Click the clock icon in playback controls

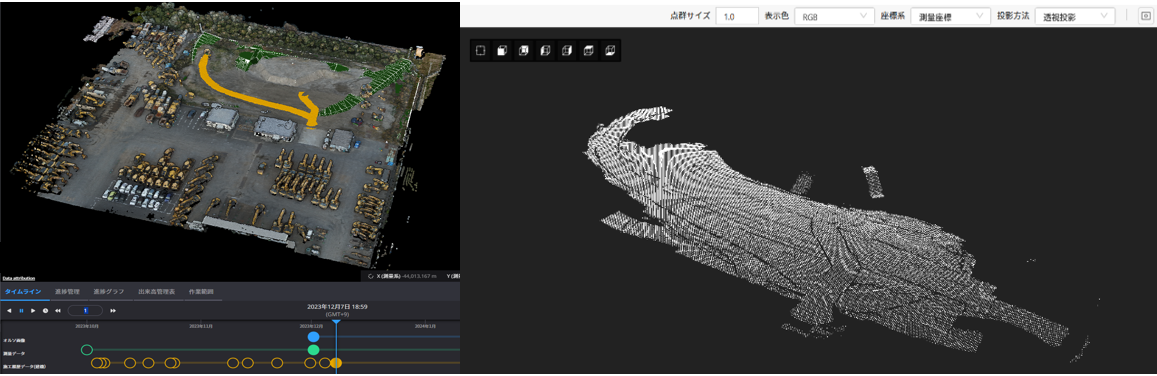click(45, 310)
